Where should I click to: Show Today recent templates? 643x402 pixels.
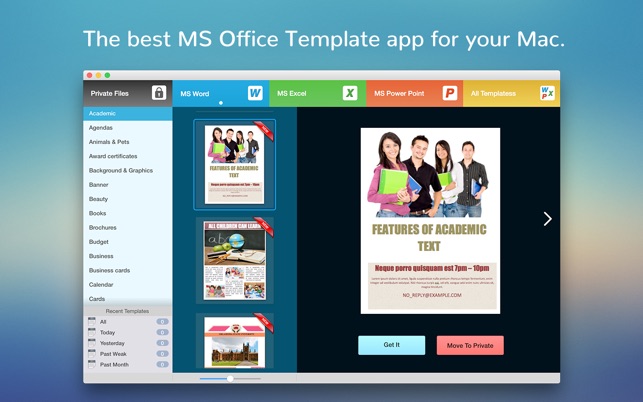click(x=128, y=332)
